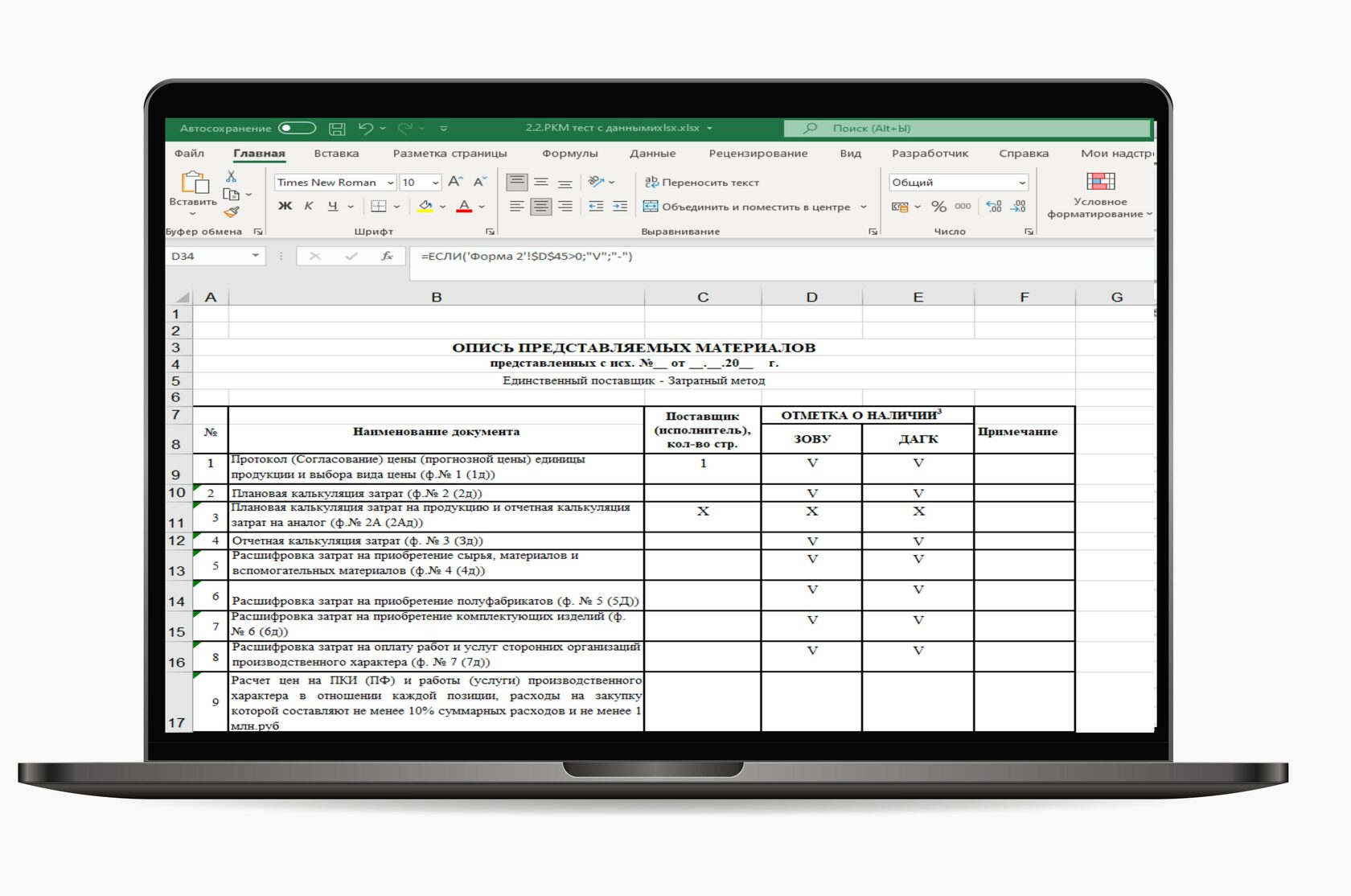
Task: Click the Save floppy disk icon
Action: pyautogui.click(x=338, y=129)
